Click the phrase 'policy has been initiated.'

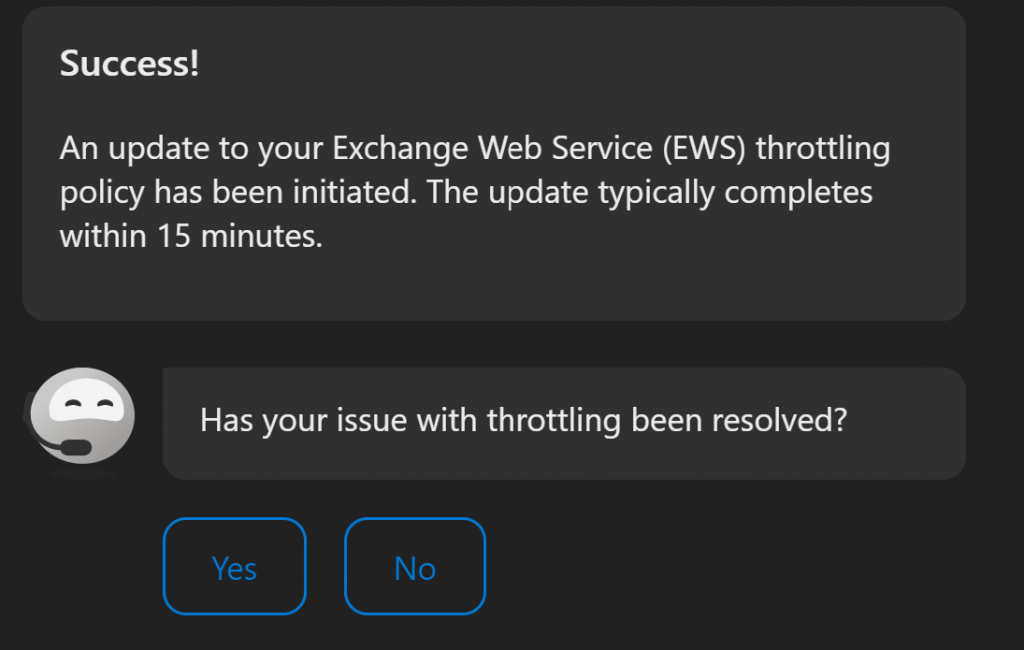(238, 193)
